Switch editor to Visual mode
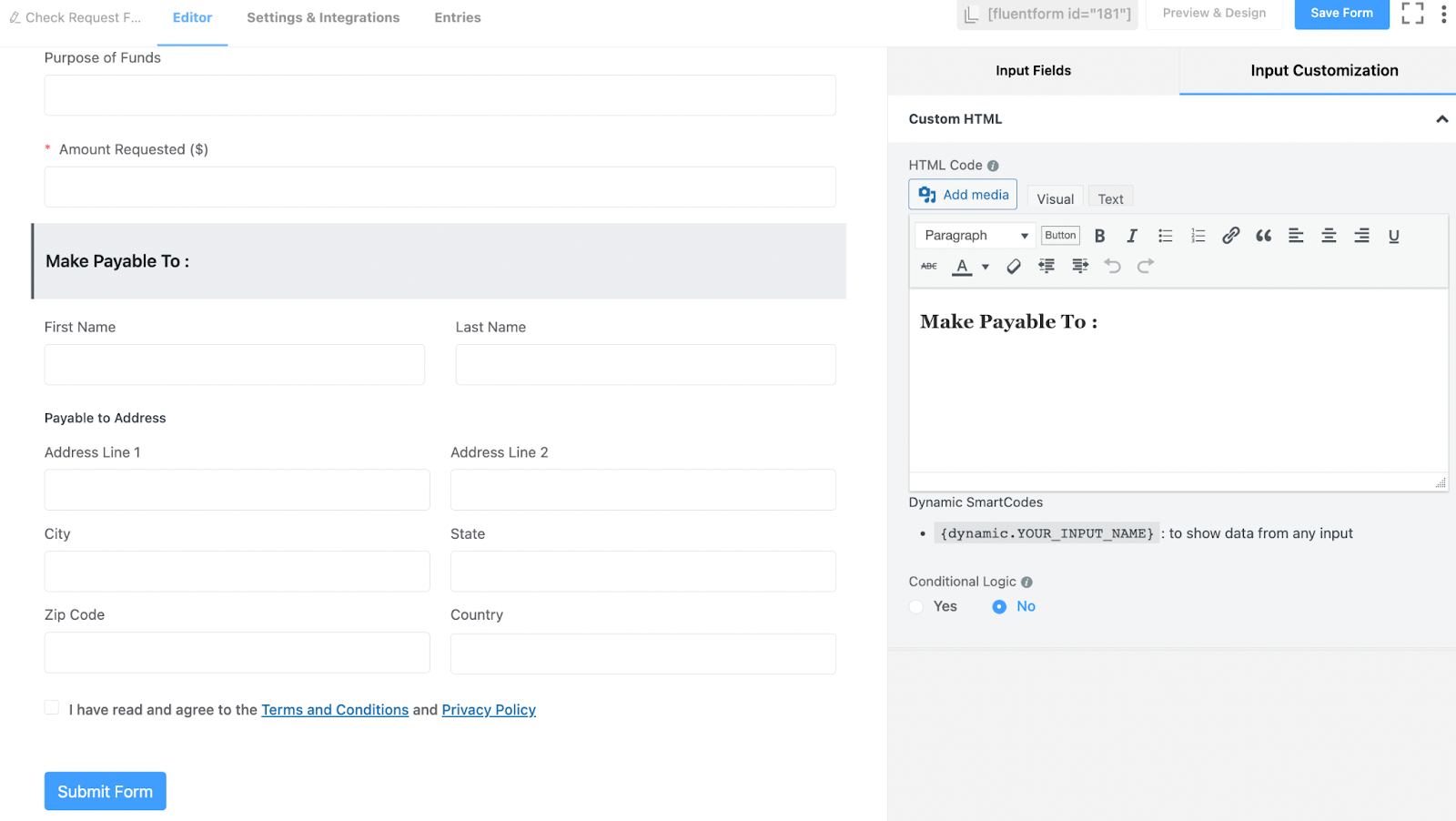Screen dimensions: 1456x821 coord(1056,198)
